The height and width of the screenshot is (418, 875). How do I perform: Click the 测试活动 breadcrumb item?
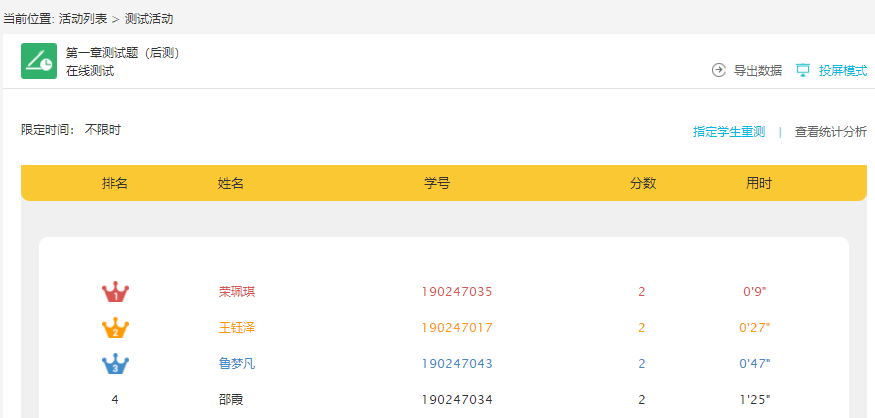(x=149, y=19)
